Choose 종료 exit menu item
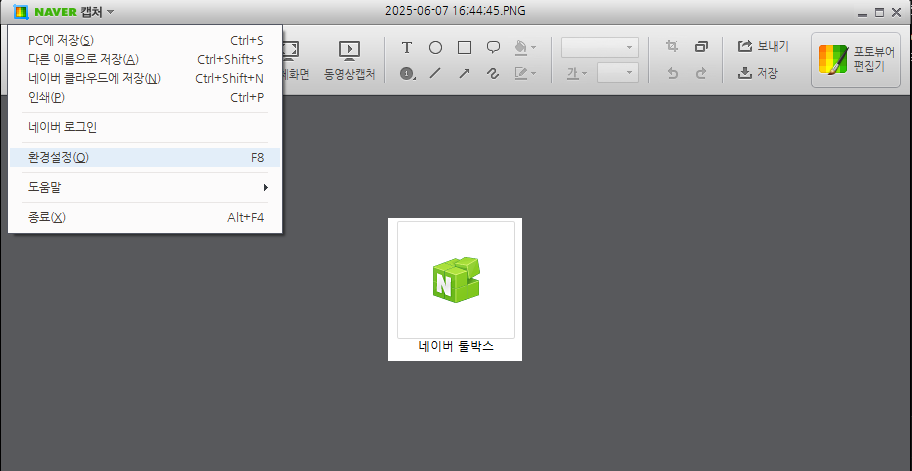 click(x=145, y=217)
